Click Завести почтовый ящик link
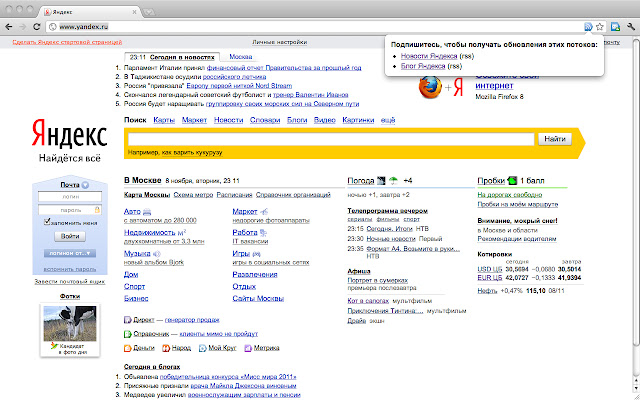The width and height of the screenshot is (640, 400). pos(70,282)
